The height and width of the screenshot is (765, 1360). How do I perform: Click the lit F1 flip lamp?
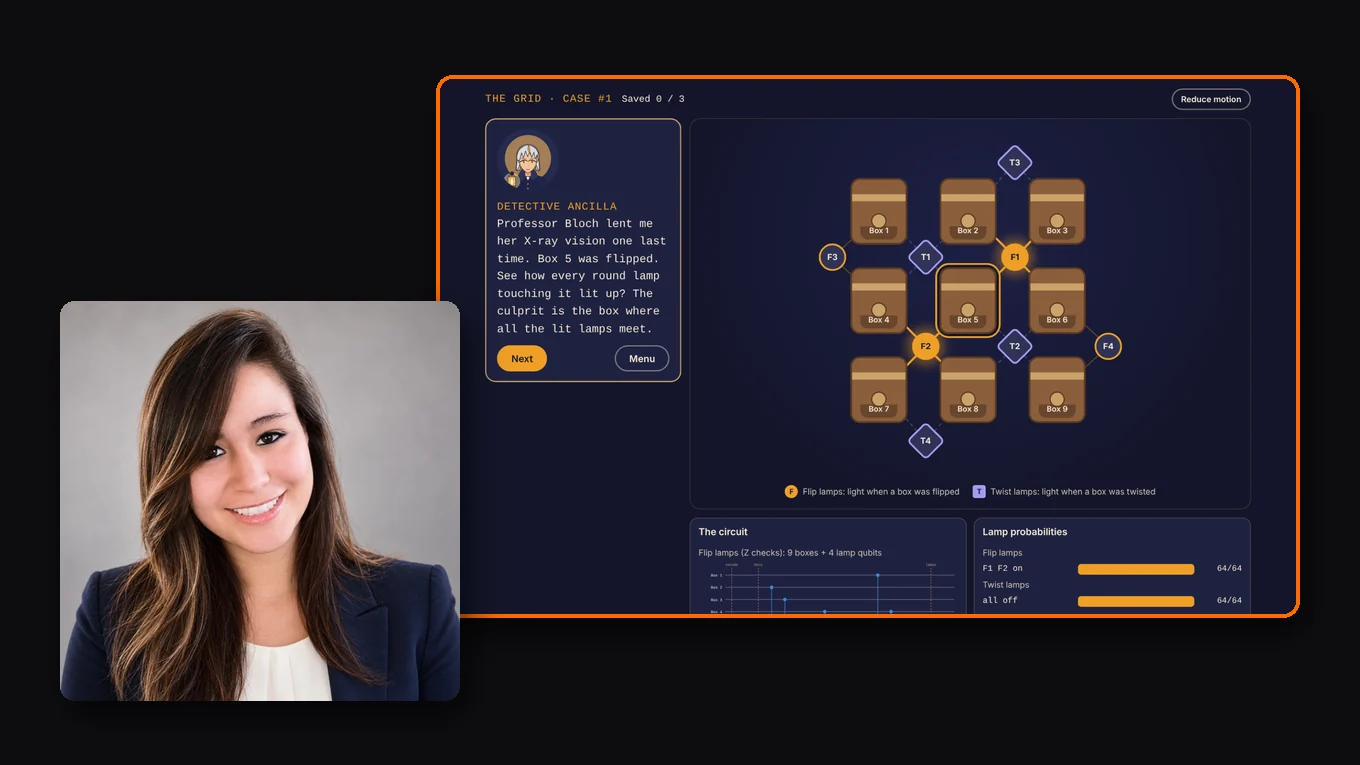tap(1014, 257)
